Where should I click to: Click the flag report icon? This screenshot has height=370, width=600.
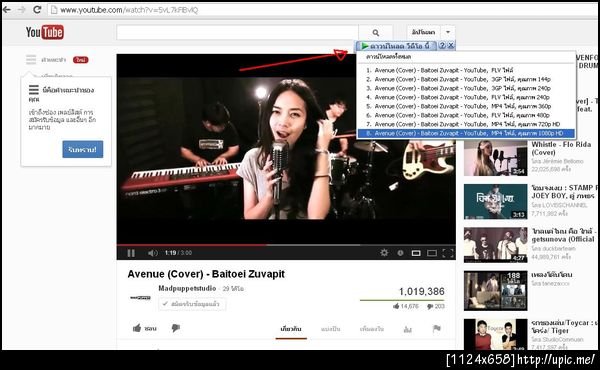[437, 328]
